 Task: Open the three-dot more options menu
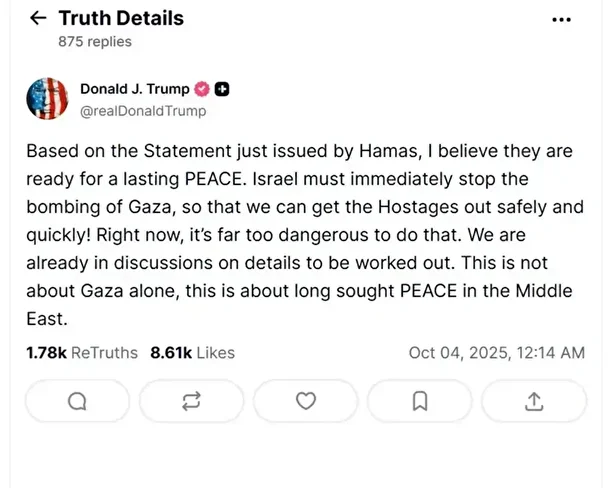563,20
